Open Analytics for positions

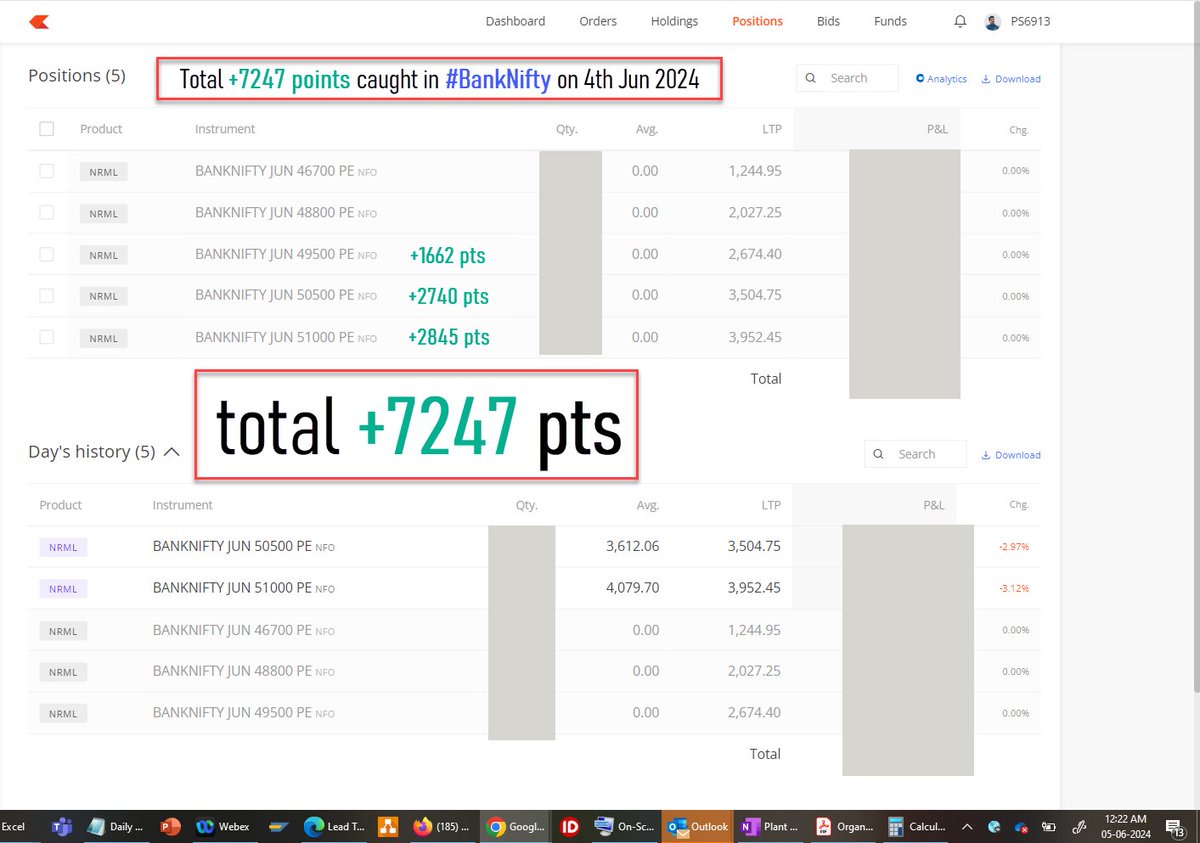942,79
